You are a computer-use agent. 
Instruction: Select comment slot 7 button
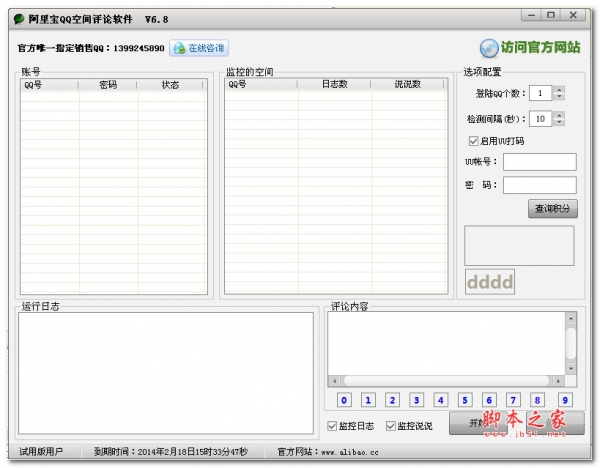(513, 400)
